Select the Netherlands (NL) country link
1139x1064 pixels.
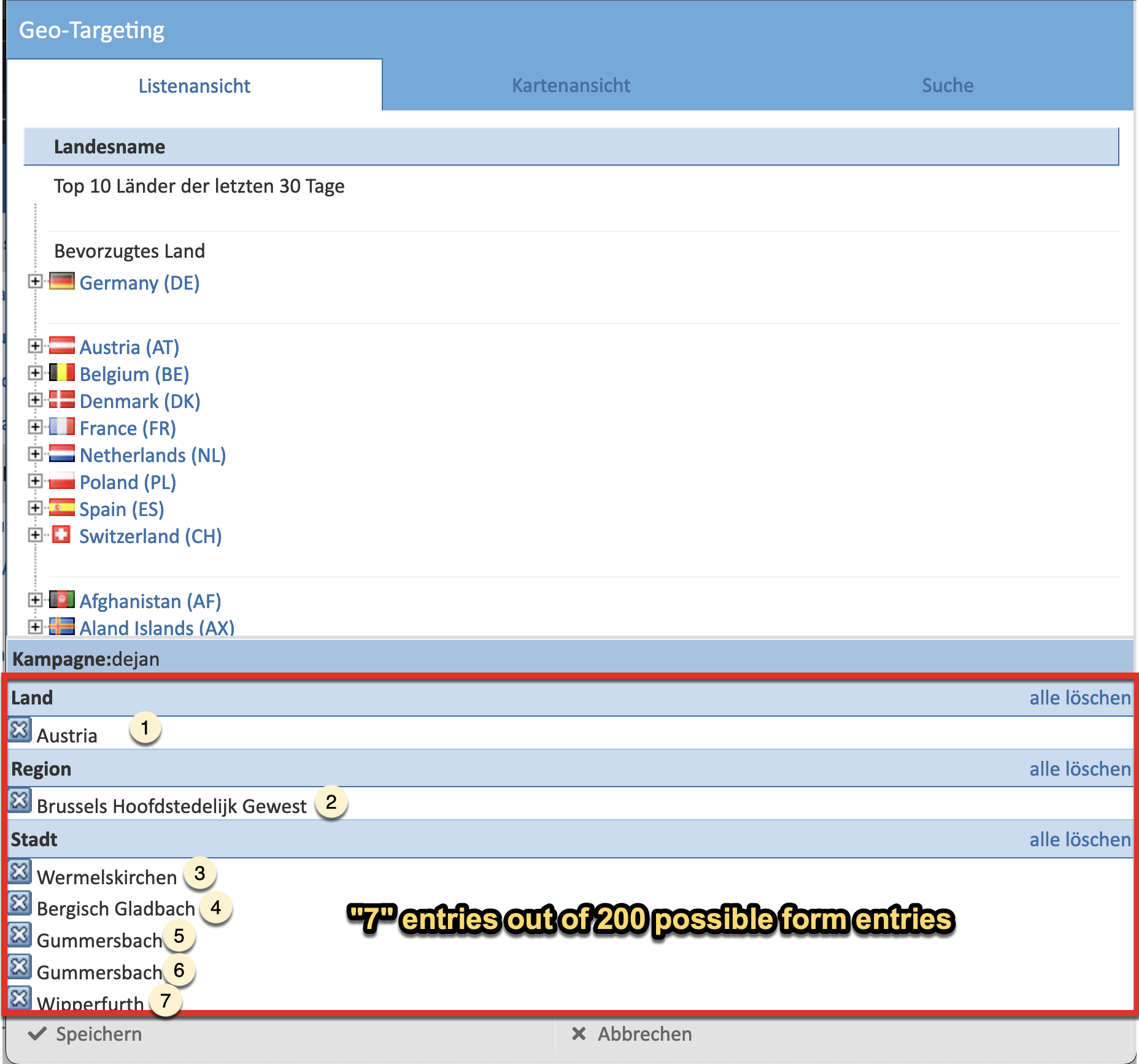click(x=153, y=455)
